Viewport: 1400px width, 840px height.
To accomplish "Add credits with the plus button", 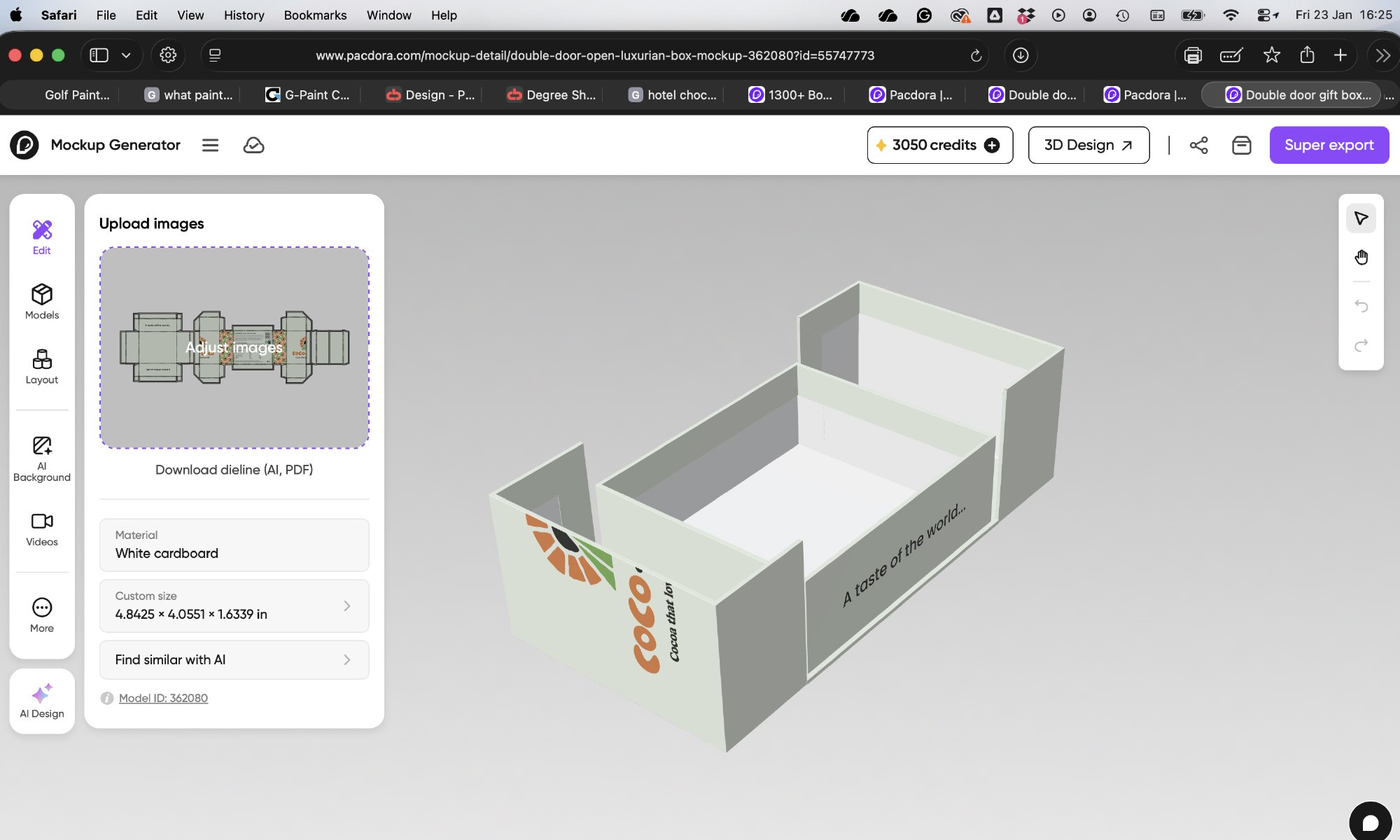I will pos(992,145).
